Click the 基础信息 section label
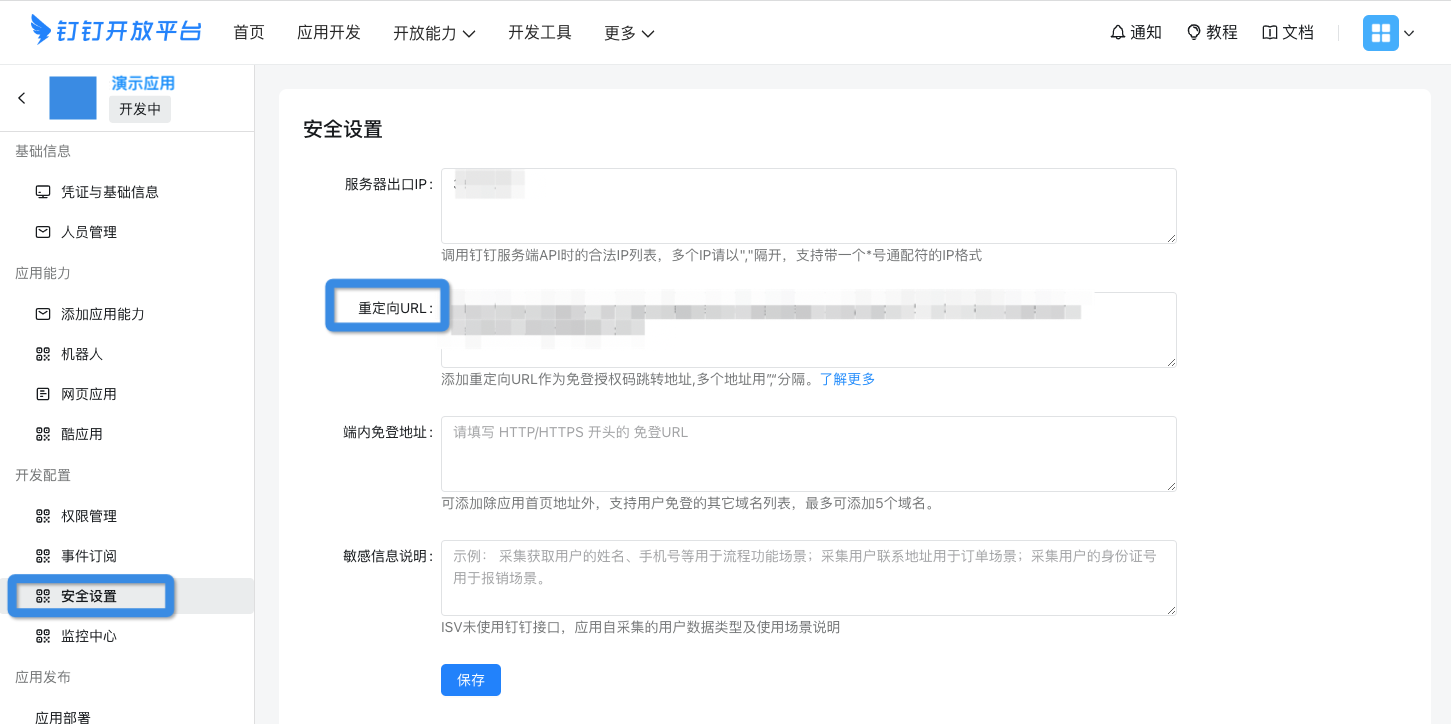 pyautogui.click(x=43, y=151)
